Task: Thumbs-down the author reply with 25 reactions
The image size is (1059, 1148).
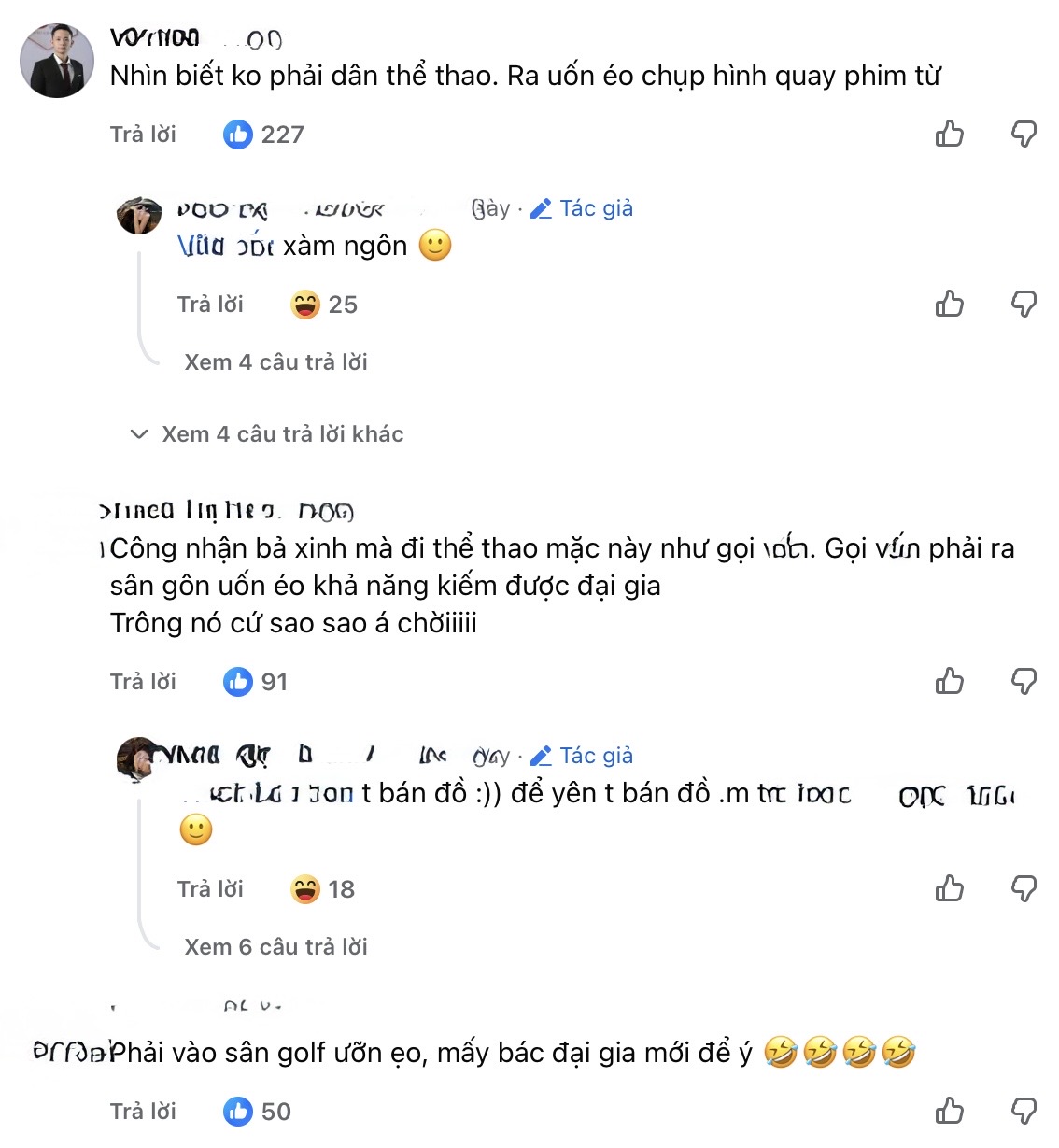Action: pyautogui.click(x=1024, y=305)
